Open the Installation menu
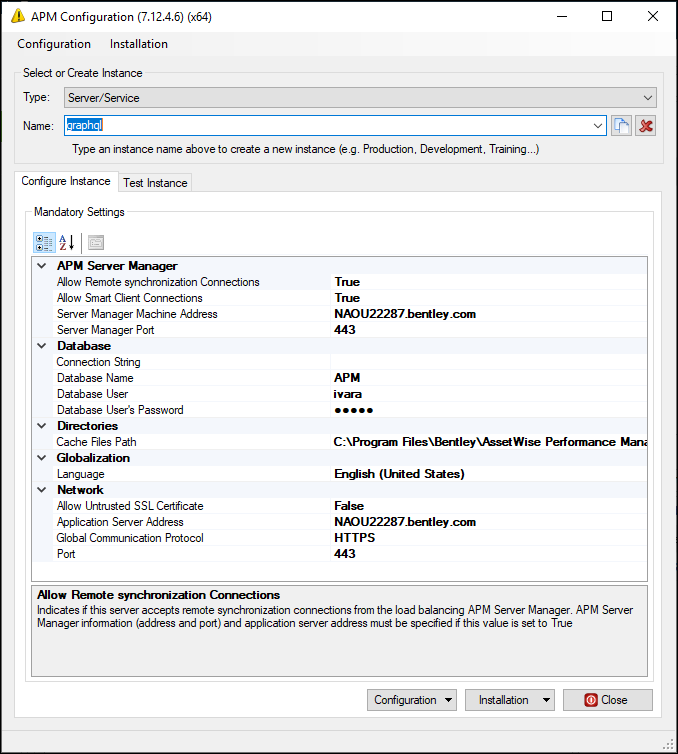 pyautogui.click(x=139, y=44)
